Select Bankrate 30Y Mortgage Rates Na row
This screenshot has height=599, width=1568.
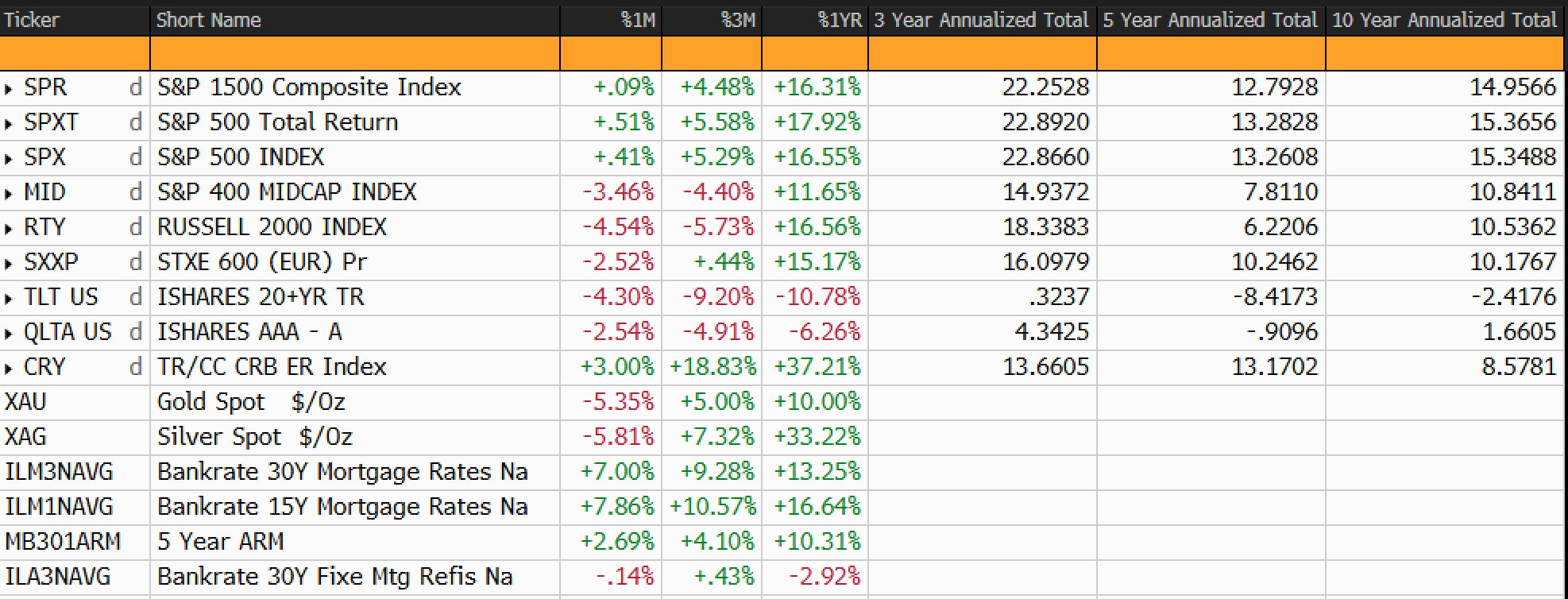784,472
